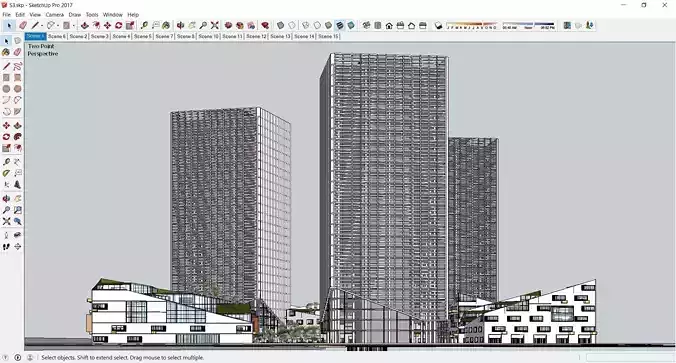Open the Draw menu
This screenshot has height=363, width=676.
(x=75, y=14)
